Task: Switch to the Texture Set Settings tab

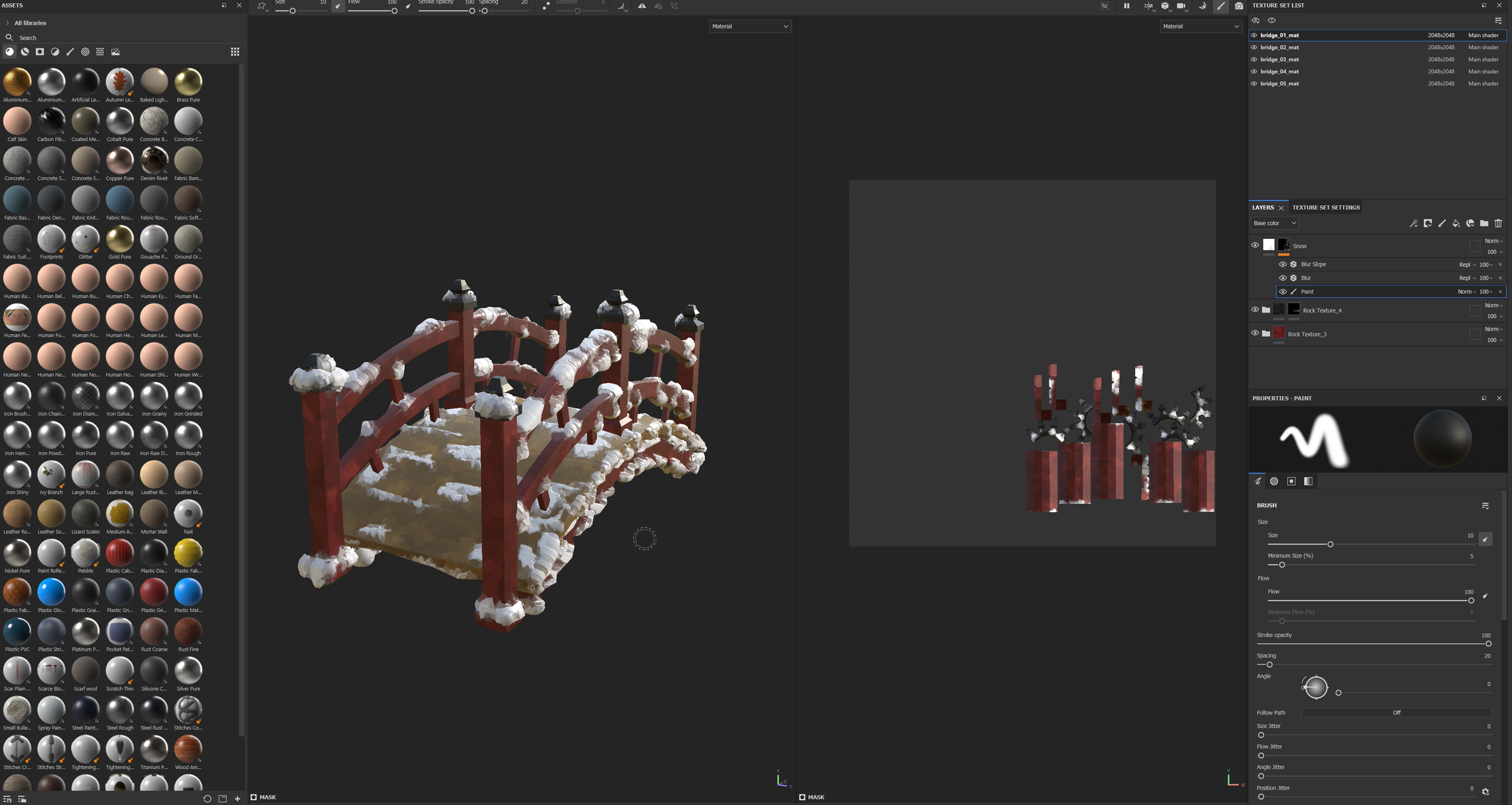Action: tap(1326, 207)
